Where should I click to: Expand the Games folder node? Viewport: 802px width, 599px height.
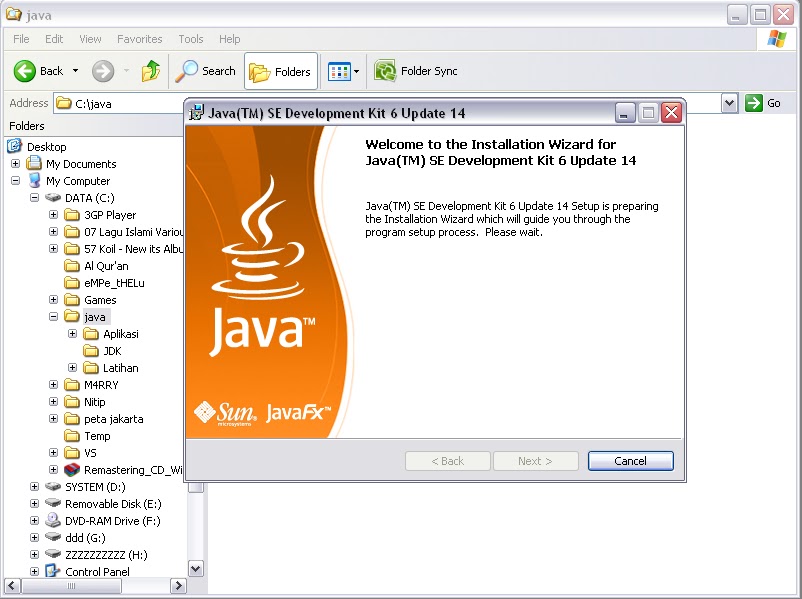(x=53, y=299)
